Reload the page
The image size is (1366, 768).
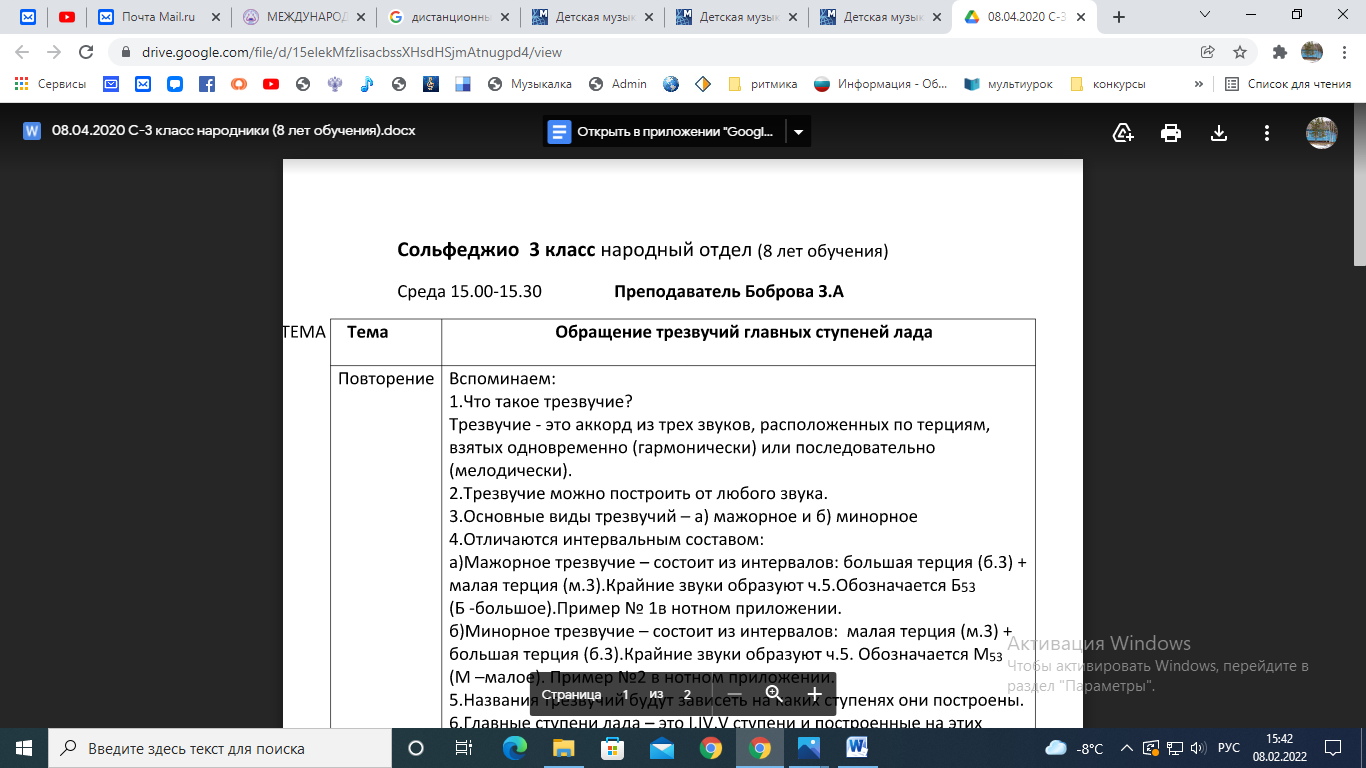click(86, 52)
